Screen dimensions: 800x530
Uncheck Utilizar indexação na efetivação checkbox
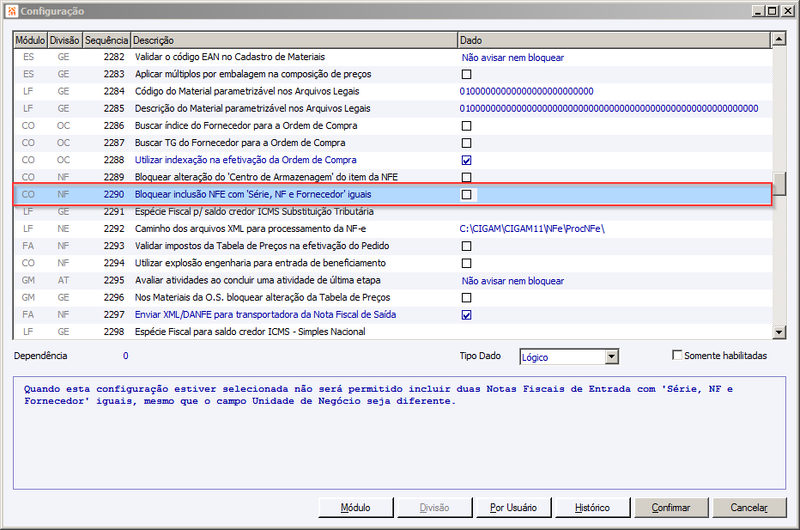click(466, 160)
